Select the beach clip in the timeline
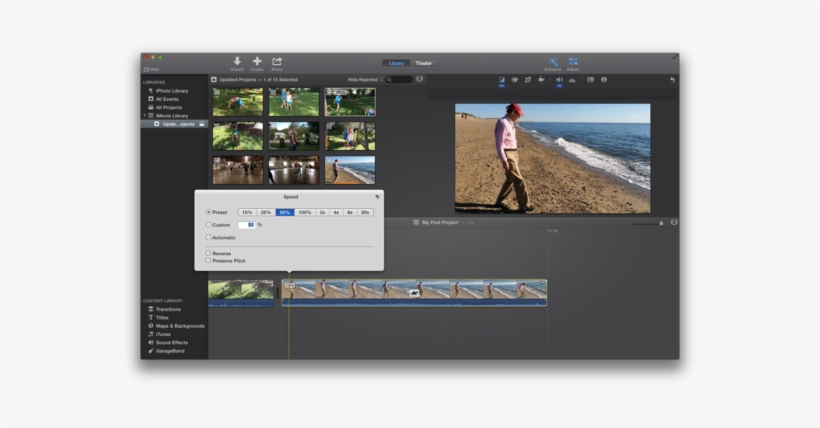Screen dimensions: 820x428 pyautogui.click(x=414, y=293)
